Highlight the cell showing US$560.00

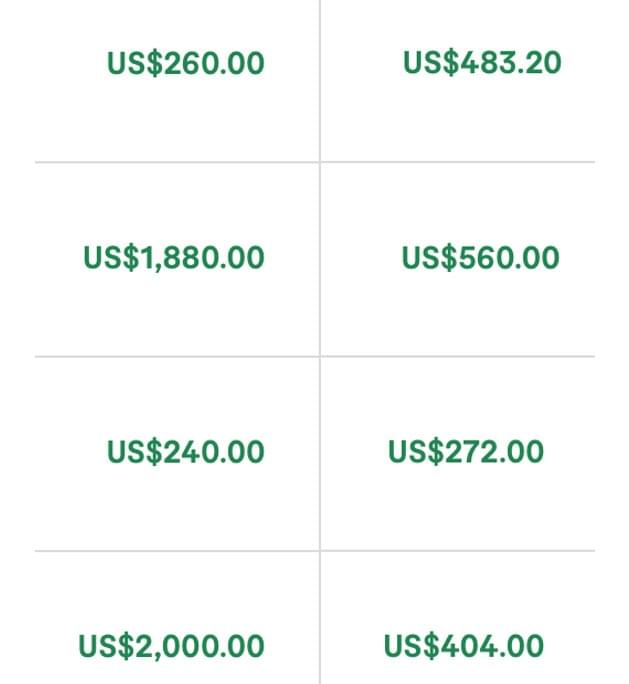pos(458,305)
